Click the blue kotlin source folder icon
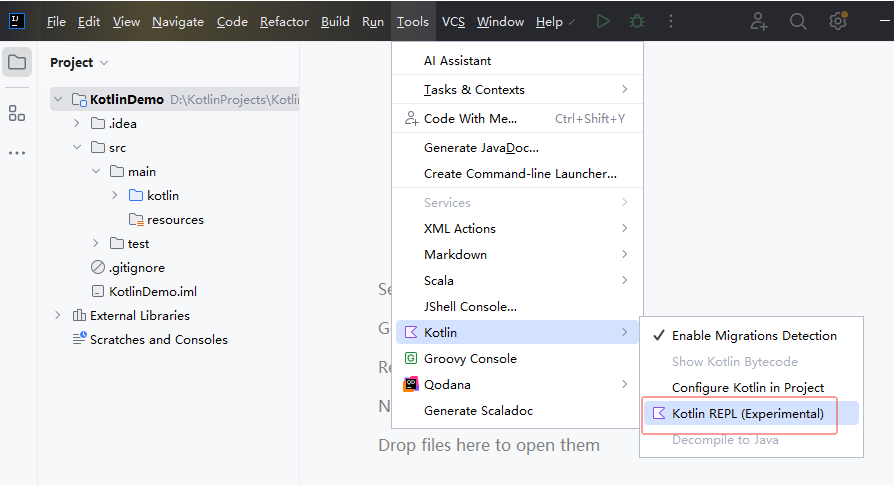 [136, 195]
